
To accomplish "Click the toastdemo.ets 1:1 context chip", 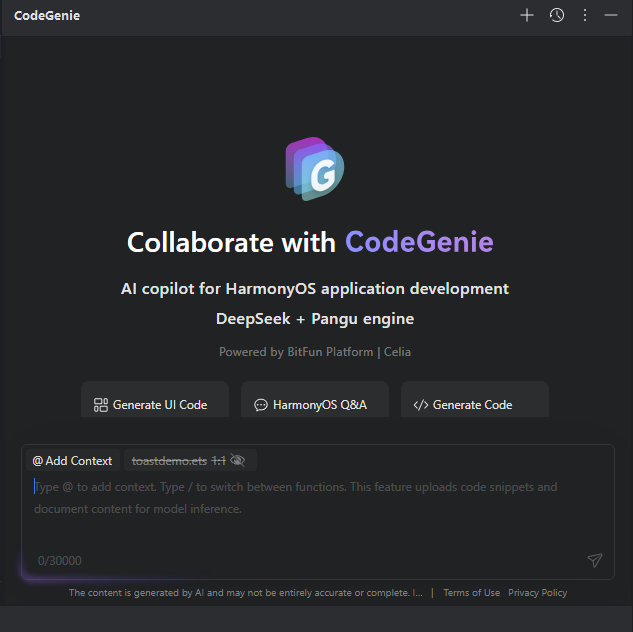I will coord(190,460).
